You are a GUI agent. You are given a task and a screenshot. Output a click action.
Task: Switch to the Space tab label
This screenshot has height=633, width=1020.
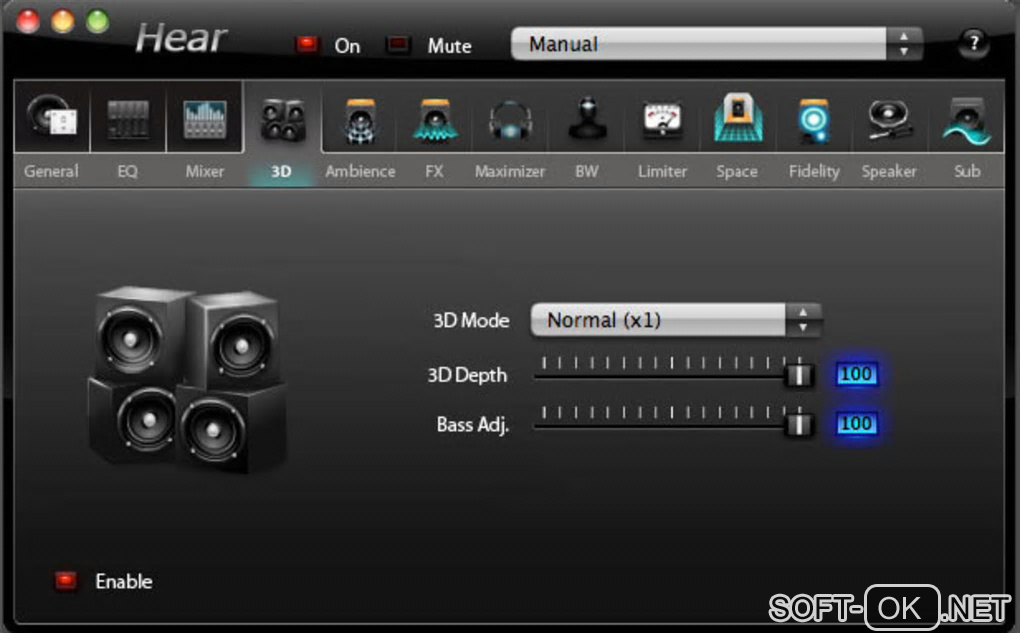737,171
